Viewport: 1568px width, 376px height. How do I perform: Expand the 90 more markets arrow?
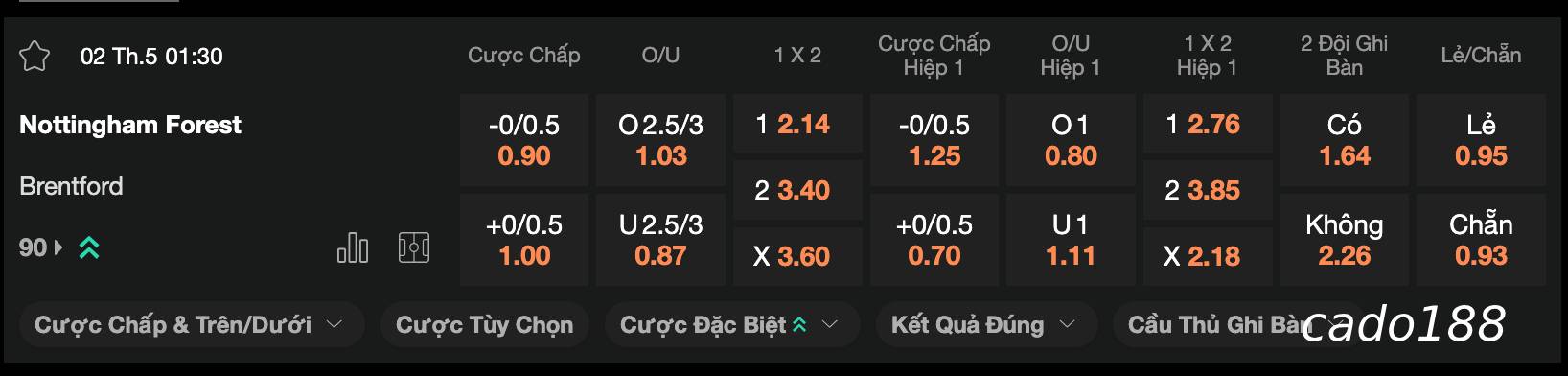tap(58, 248)
